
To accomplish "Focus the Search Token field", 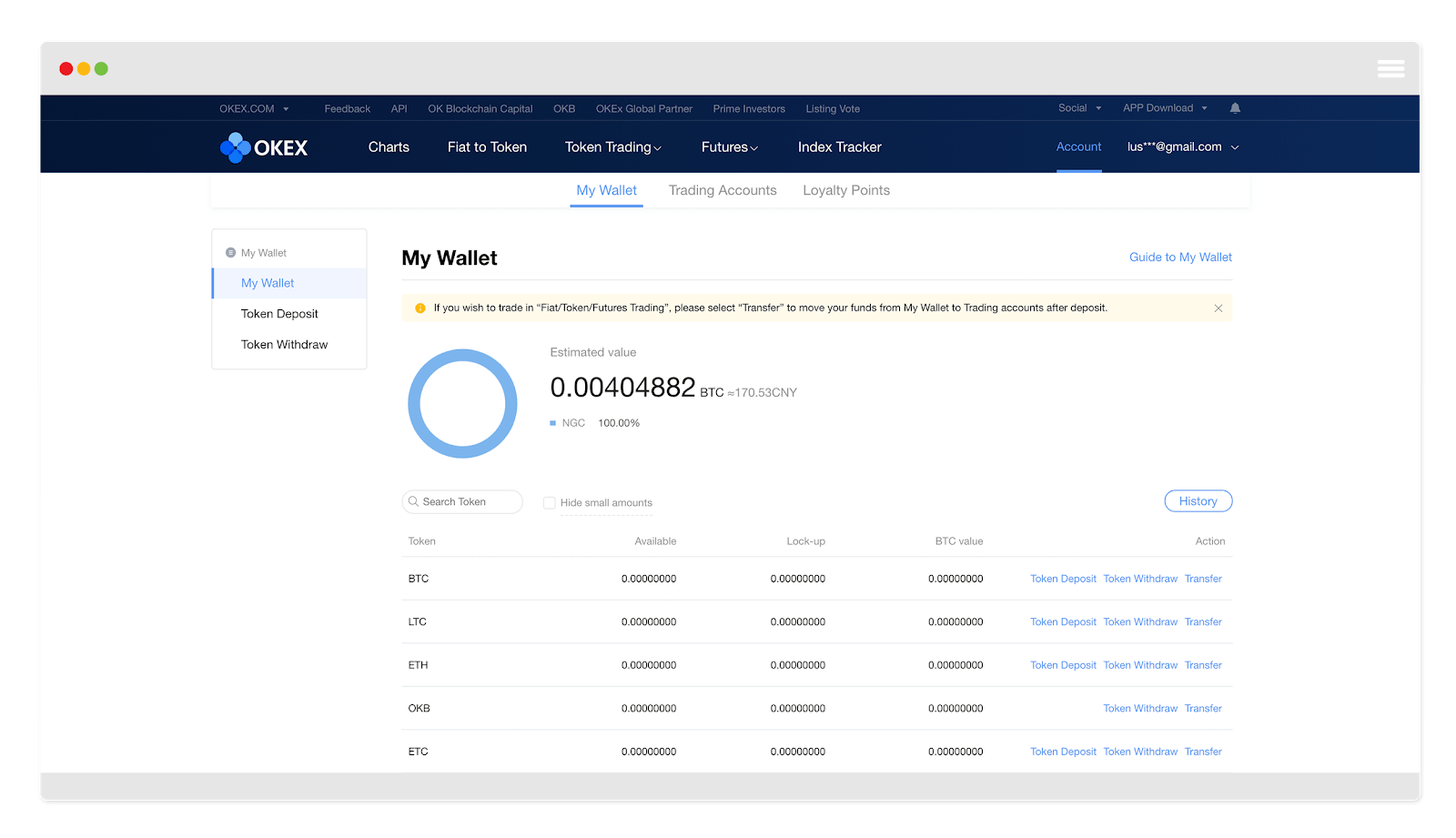I will point(462,502).
